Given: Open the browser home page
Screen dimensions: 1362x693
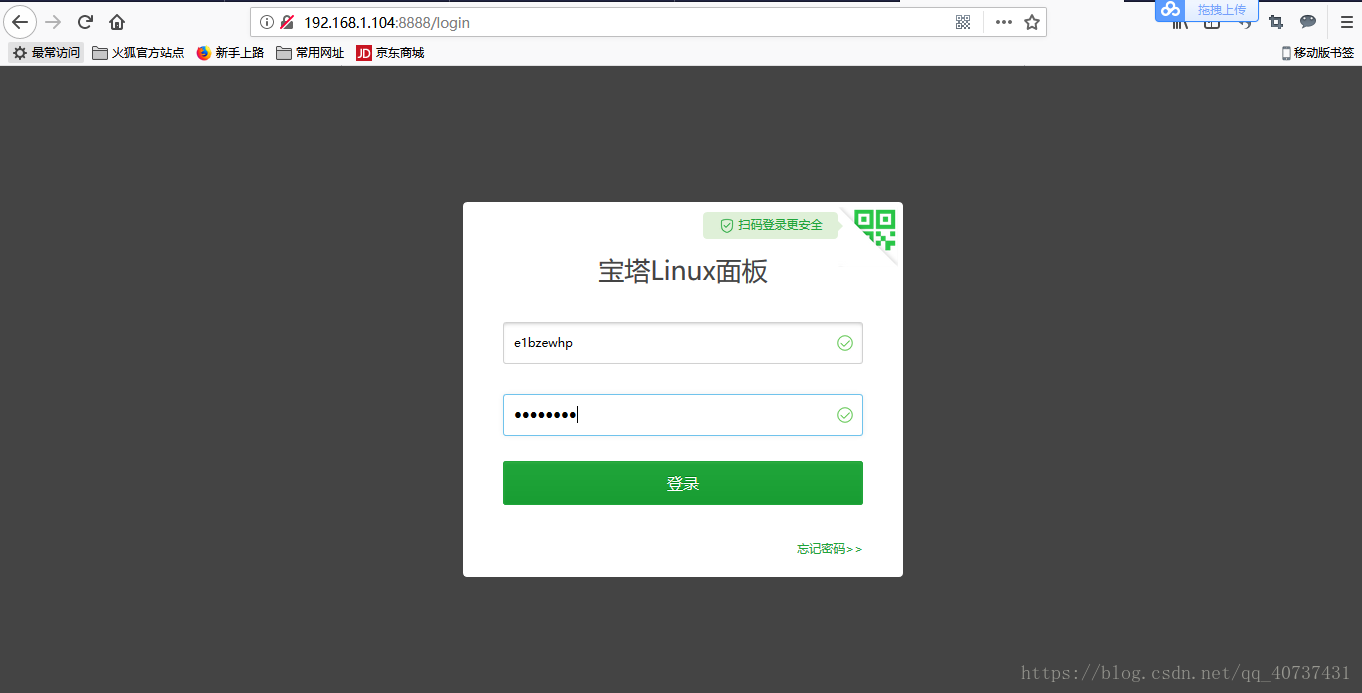Looking at the screenshot, I should pos(117,22).
